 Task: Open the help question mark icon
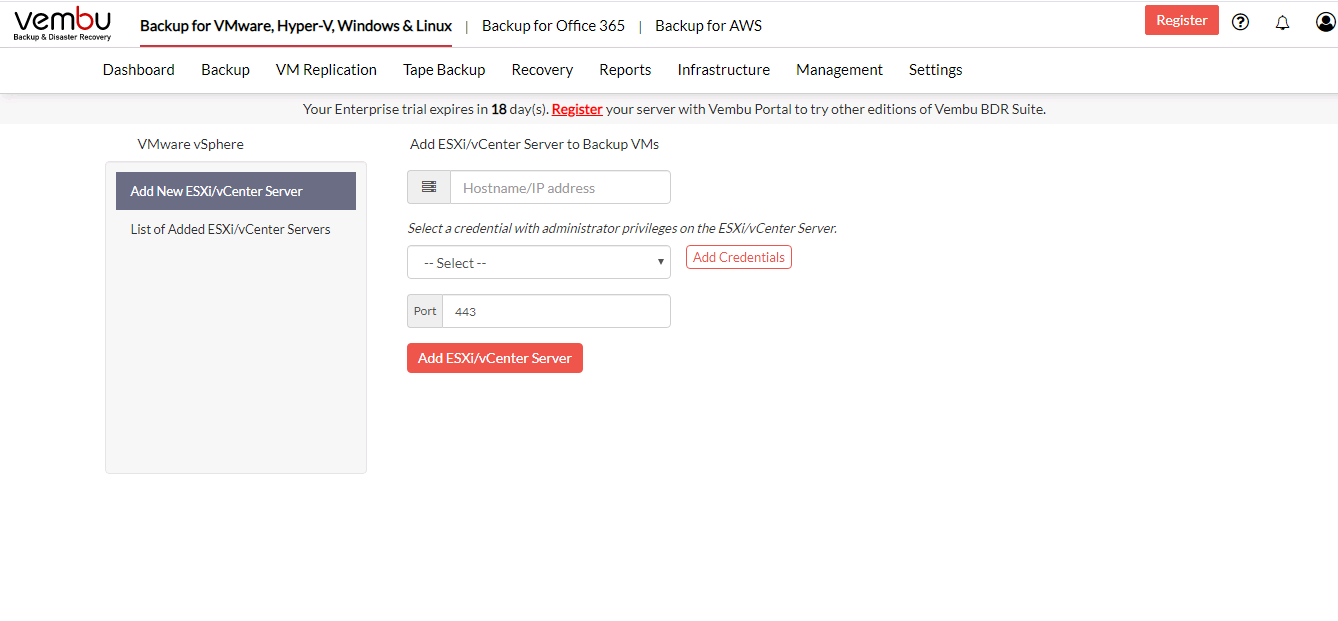(x=1240, y=22)
